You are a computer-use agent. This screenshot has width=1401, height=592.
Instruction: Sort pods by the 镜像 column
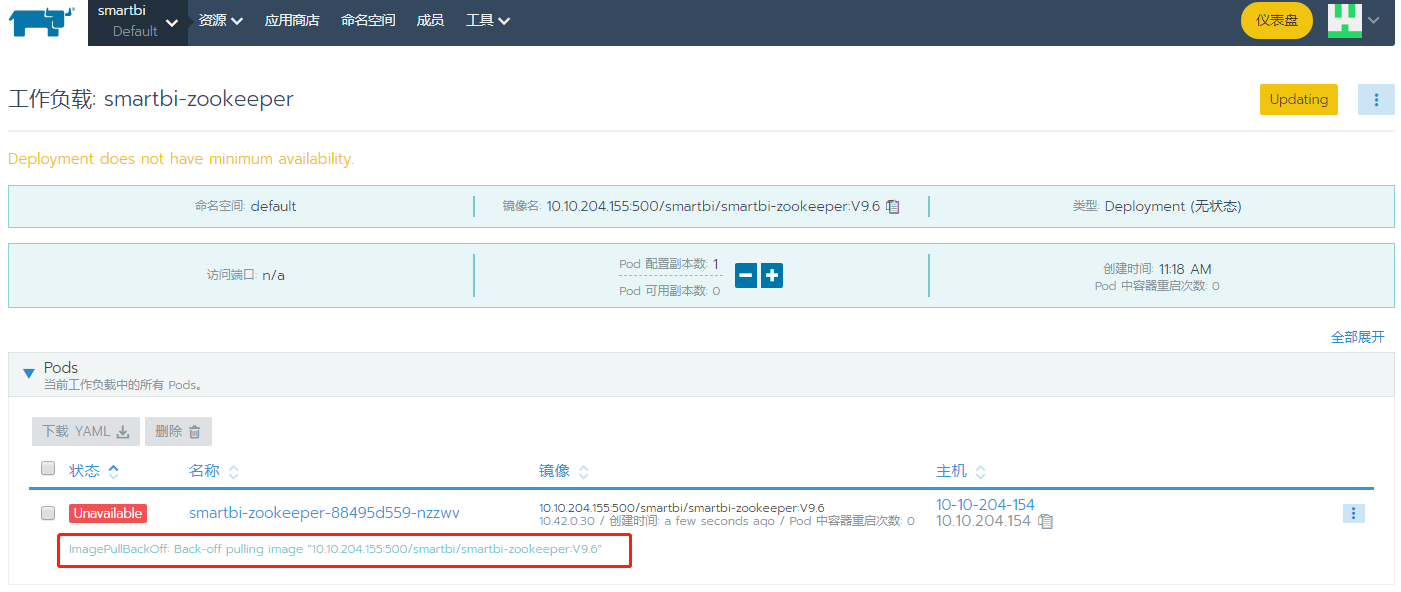(563, 471)
